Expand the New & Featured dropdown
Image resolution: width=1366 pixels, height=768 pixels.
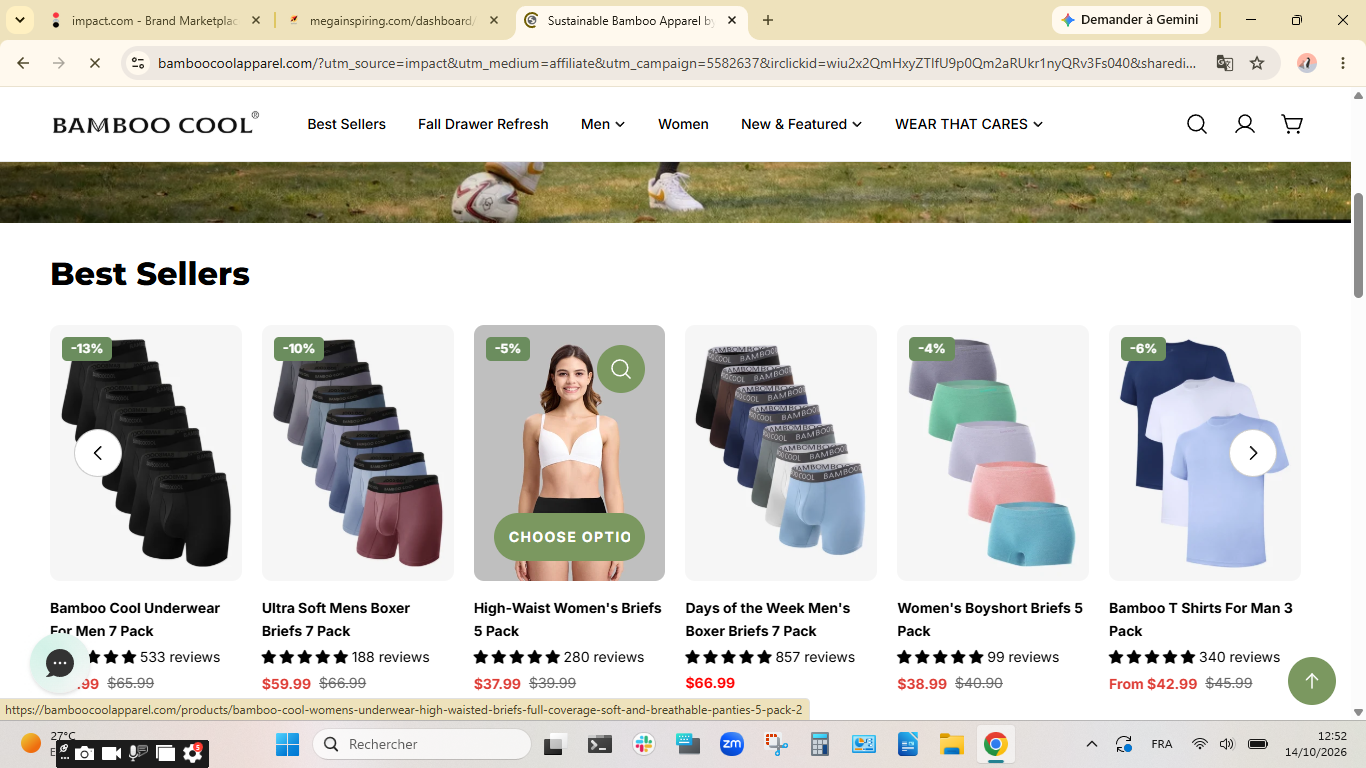click(801, 124)
